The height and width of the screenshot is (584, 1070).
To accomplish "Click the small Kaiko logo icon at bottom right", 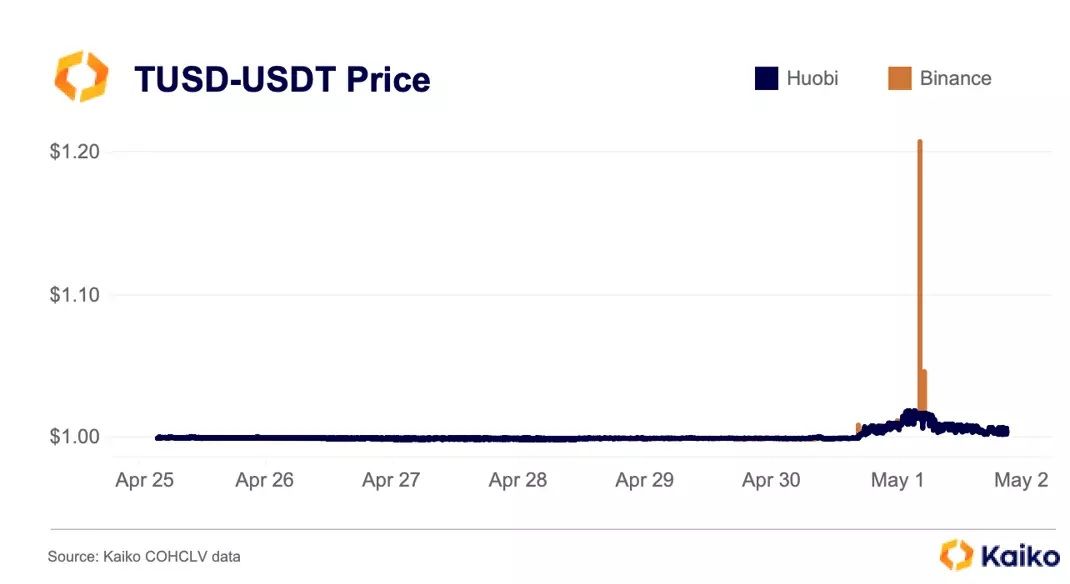I will [x=955, y=554].
